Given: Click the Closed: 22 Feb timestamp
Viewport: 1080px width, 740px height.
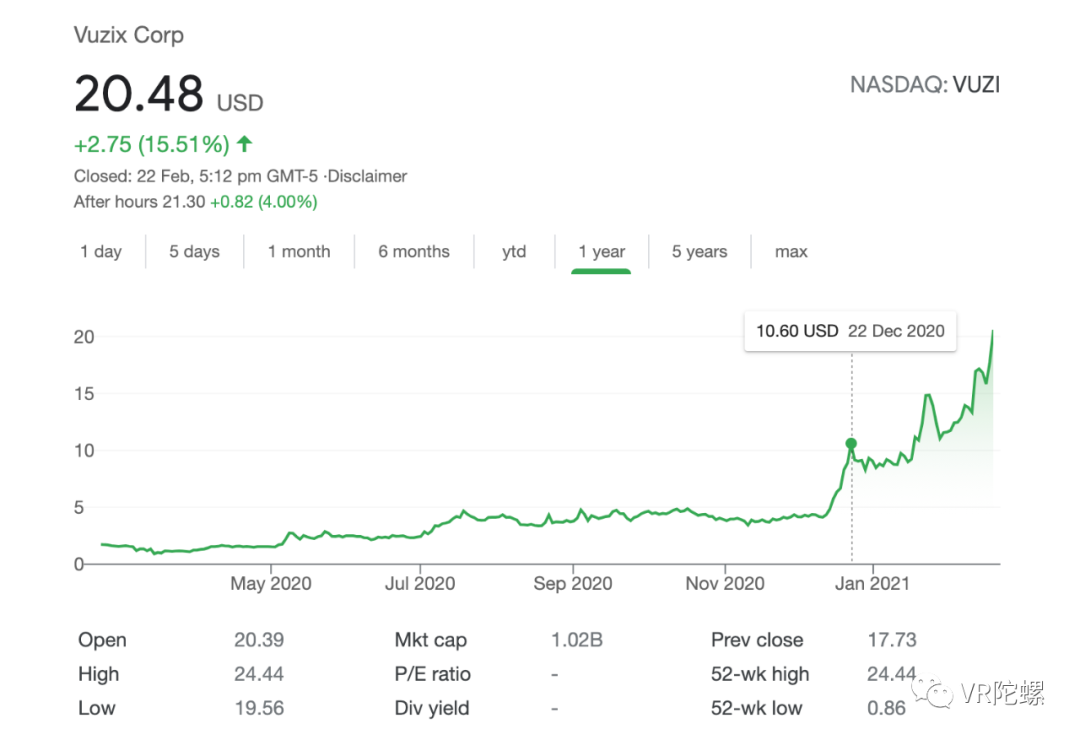Looking at the screenshot, I should [x=196, y=176].
